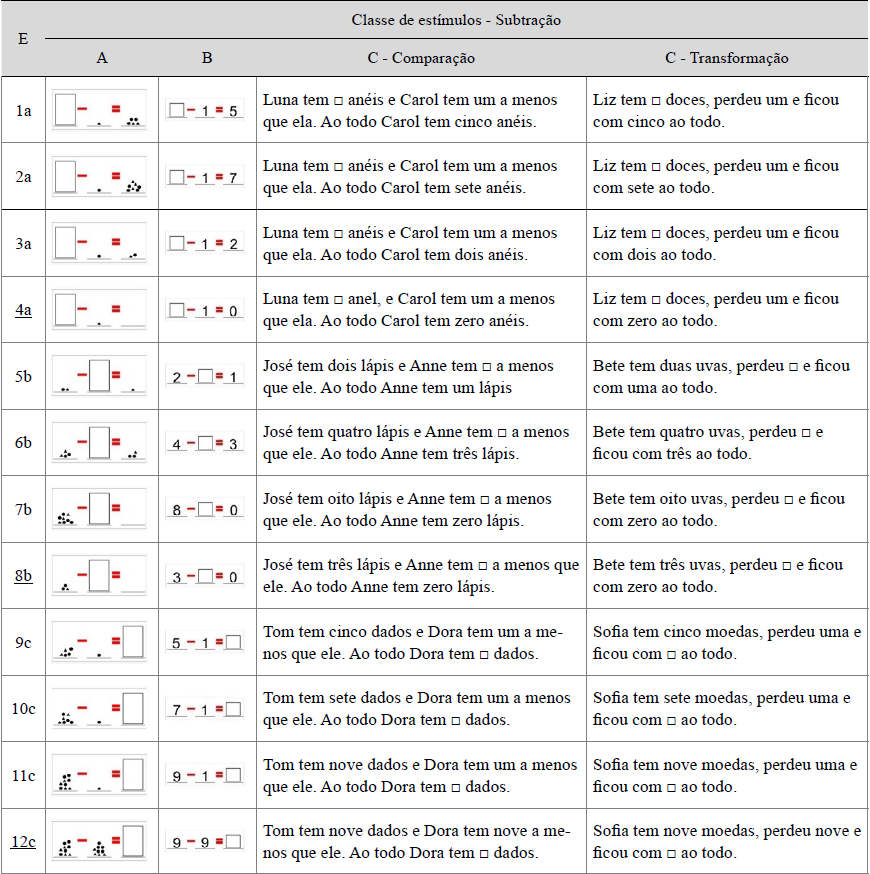Select the 'Classe de estímulos - Subtração' title
Screen dimensions: 870x874
pos(455,20)
